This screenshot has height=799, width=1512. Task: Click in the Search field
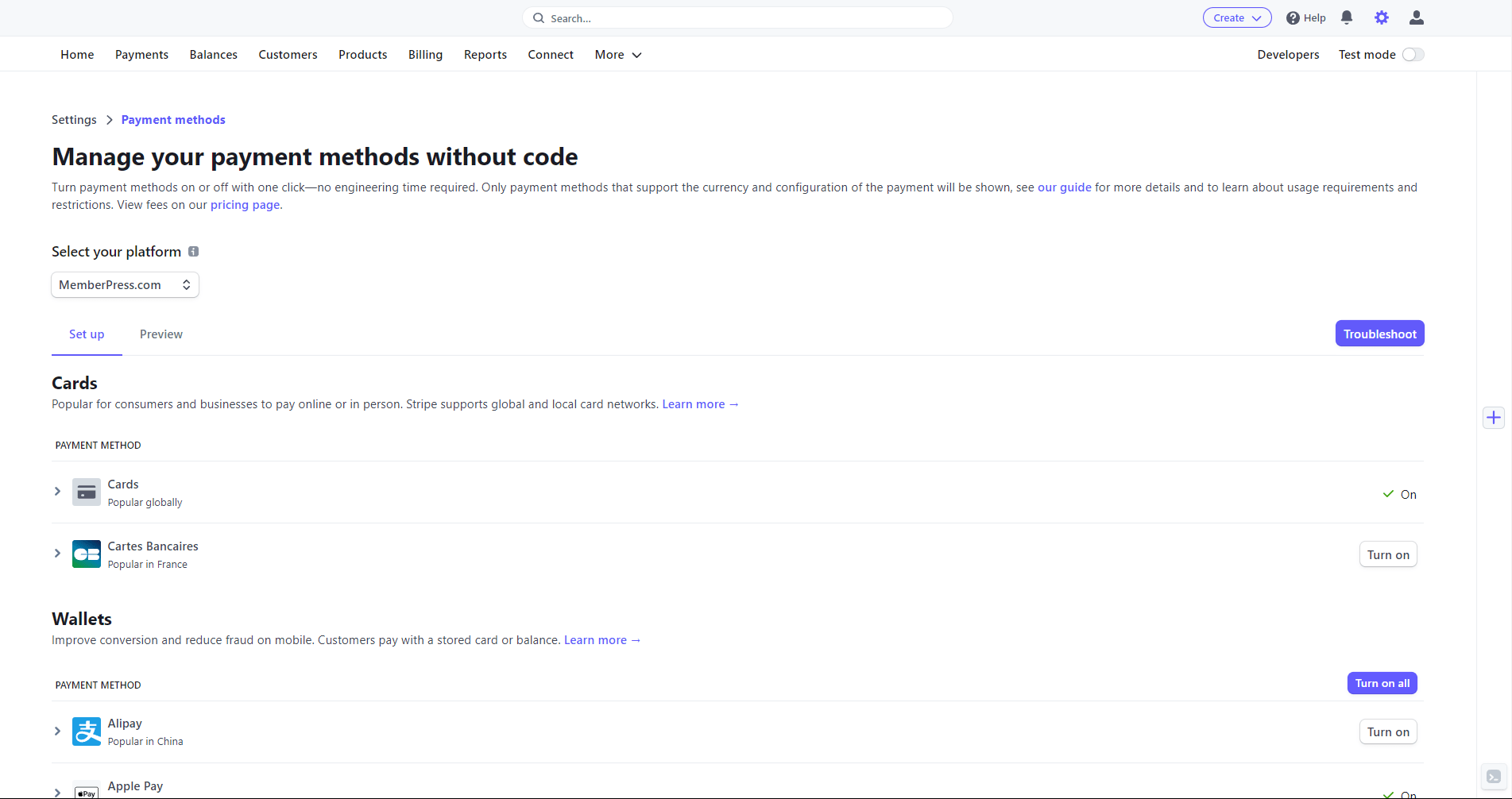pyautogui.click(x=737, y=17)
